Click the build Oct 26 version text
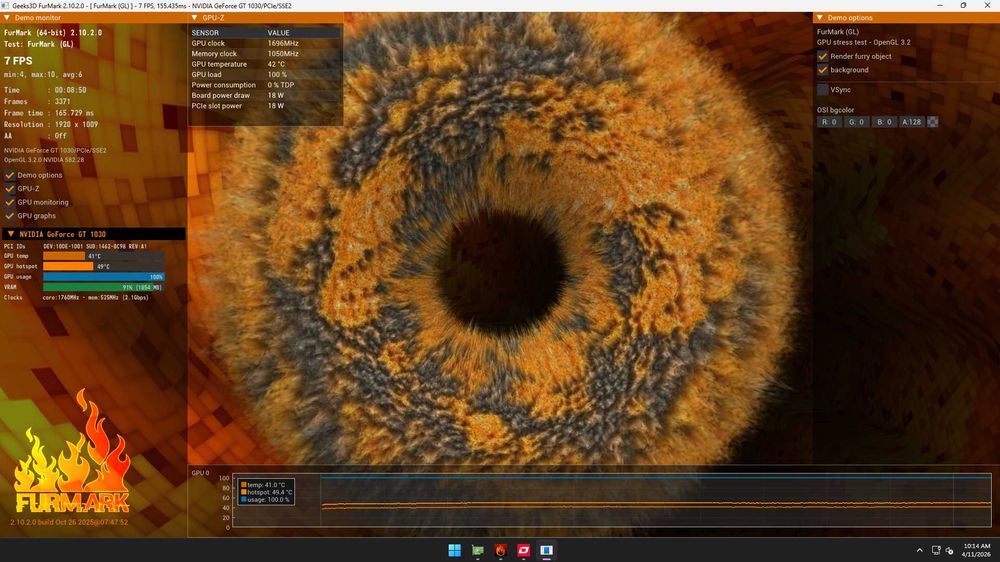1000x562 pixels. (69, 522)
